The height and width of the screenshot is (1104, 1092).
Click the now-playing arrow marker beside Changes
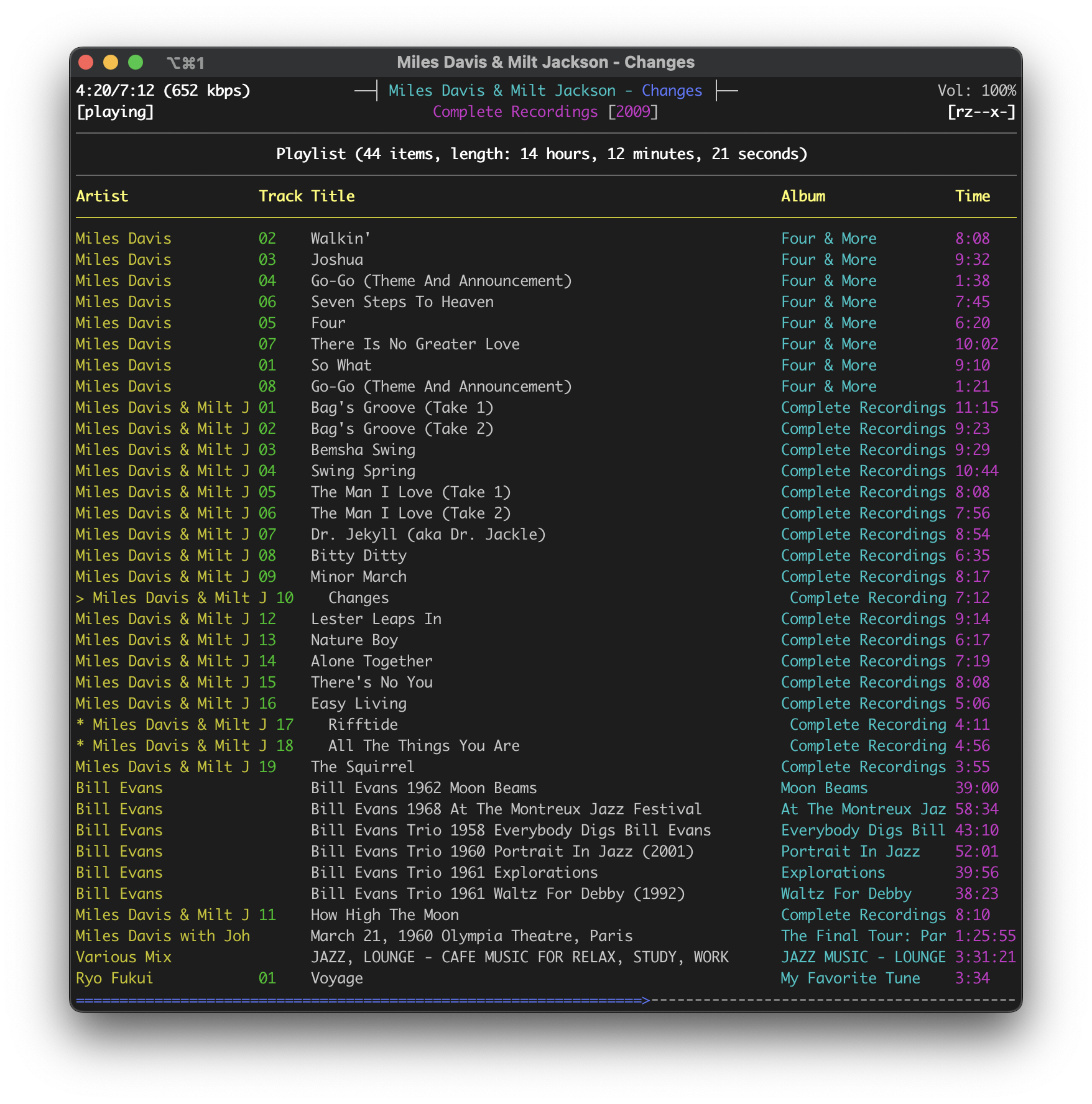[x=80, y=599]
